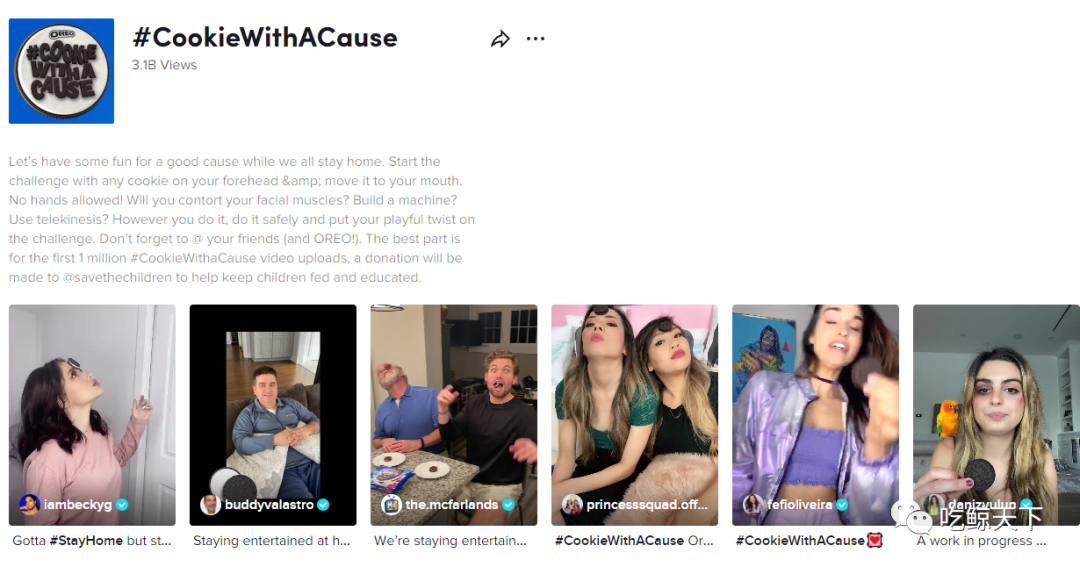Click the iambeckyg username label
The width and height of the screenshot is (1080, 567).
(78, 504)
